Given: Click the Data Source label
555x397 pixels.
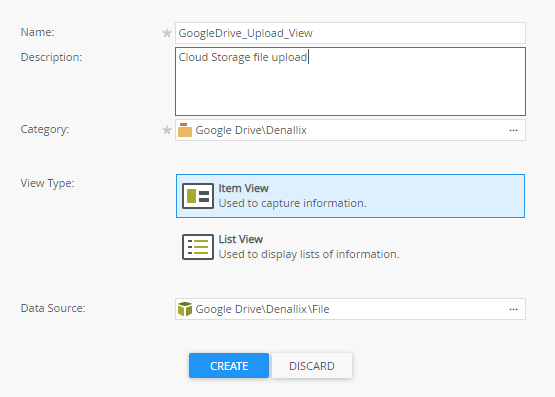Looking at the screenshot, I should (x=53, y=308).
